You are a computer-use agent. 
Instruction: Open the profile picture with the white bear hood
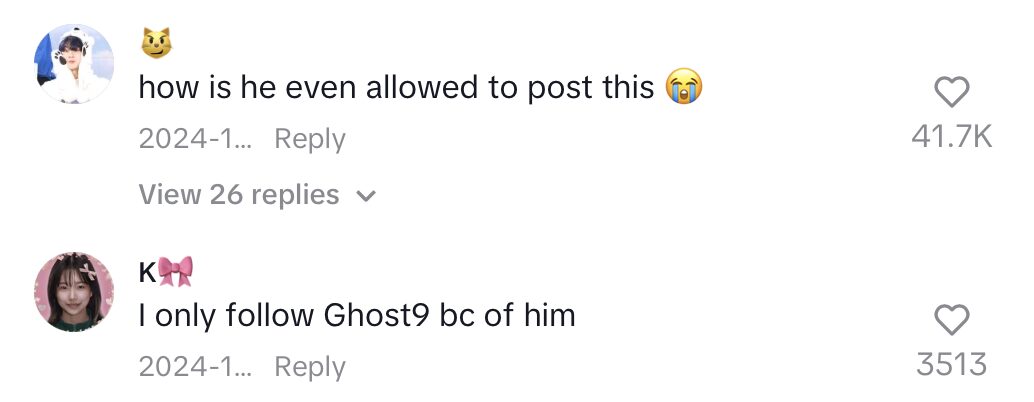(x=74, y=64)
